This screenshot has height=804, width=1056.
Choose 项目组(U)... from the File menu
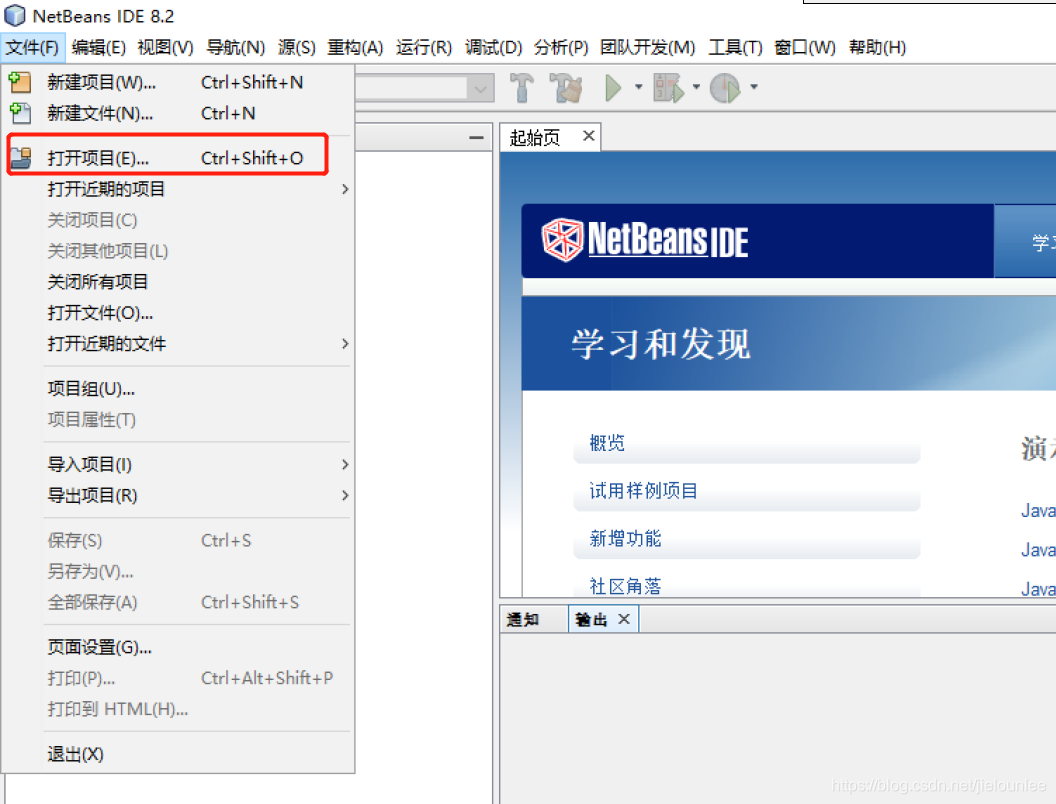pyautogui.click(x=178, y=389)
